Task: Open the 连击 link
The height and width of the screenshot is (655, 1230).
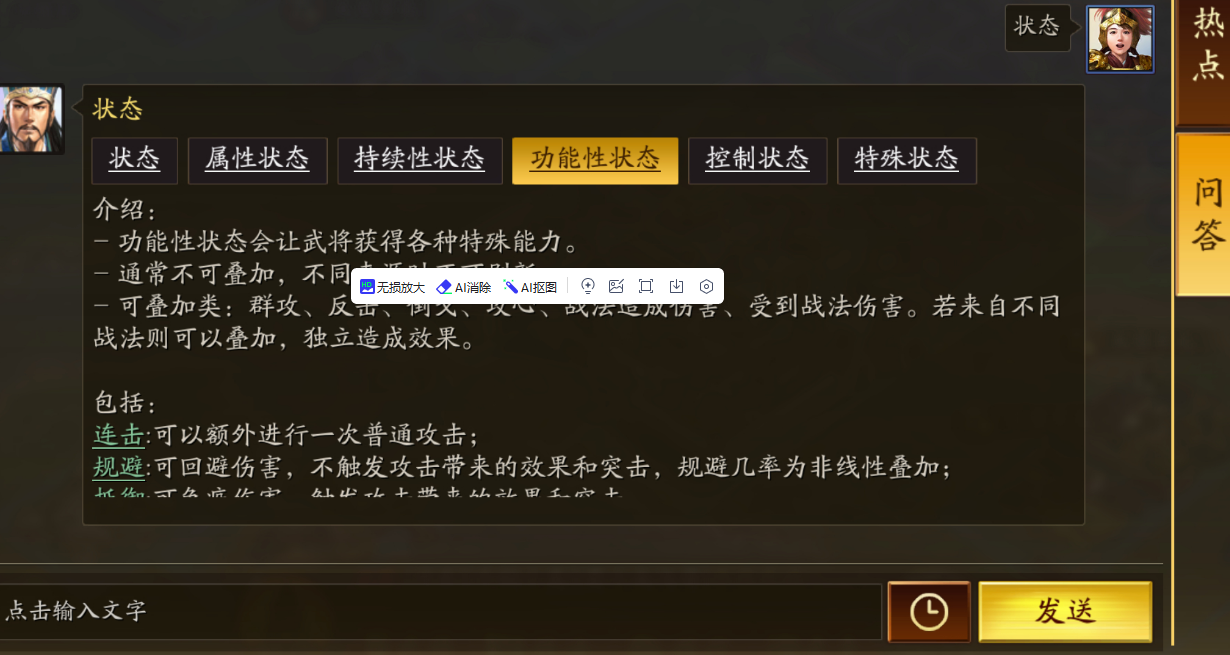Action: 119,436
